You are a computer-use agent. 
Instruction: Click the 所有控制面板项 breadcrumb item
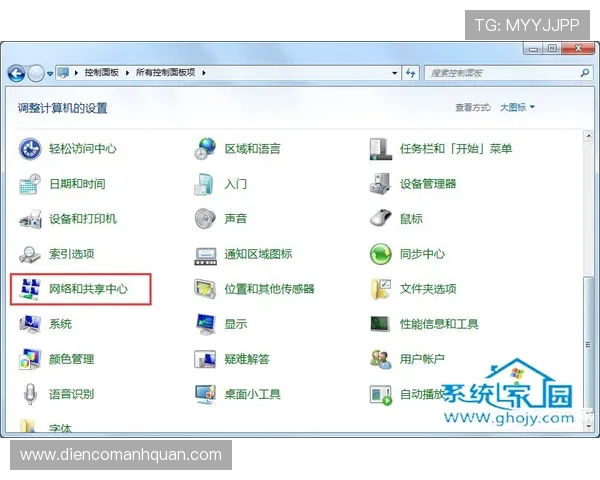coord(166,73)
